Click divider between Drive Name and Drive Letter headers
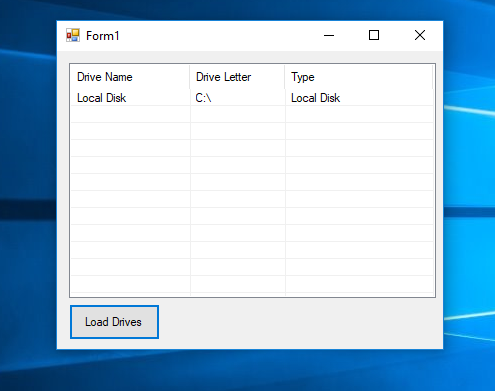Viewport: 495px width, 391px height. 190,77
